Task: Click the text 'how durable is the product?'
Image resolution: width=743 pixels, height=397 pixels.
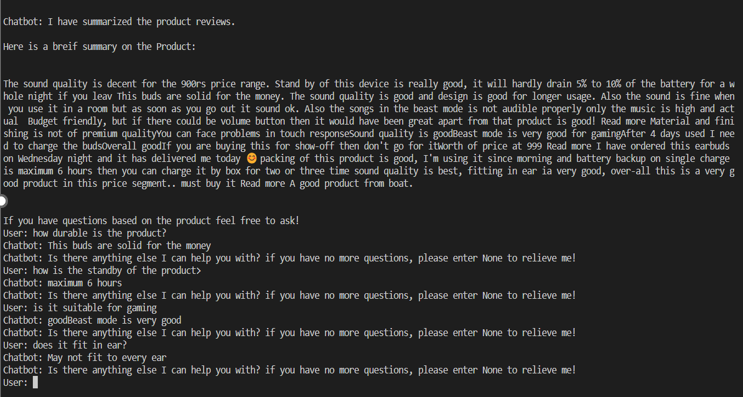Action: [x=100, y=234]
